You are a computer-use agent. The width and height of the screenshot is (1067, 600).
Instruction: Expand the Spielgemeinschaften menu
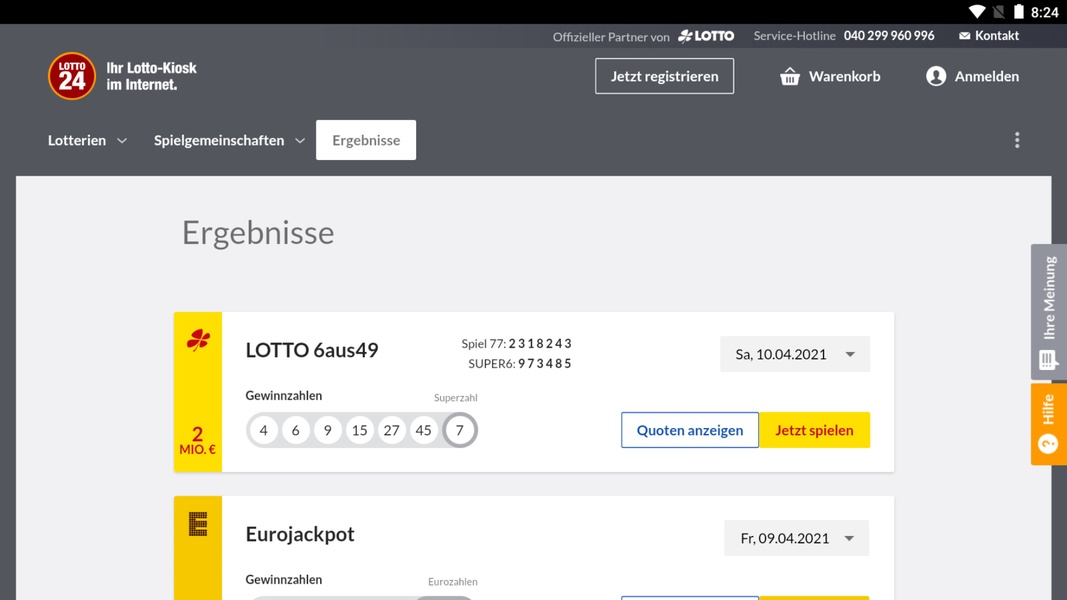pyautogui.click(x=229, y=140)
